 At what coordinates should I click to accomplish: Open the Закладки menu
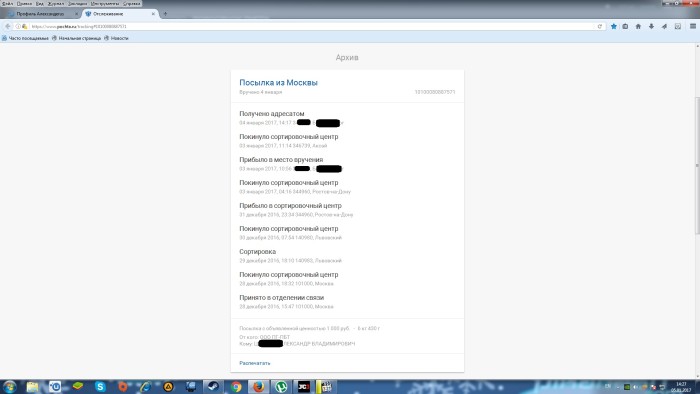tap(78, 4)
